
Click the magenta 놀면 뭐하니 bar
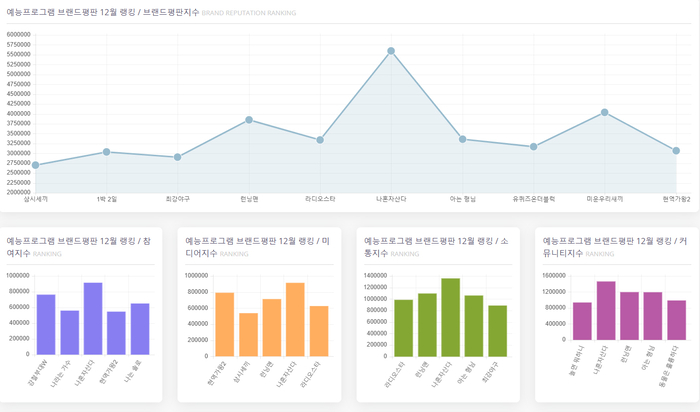pyautogui.click(x=582, y=321)
